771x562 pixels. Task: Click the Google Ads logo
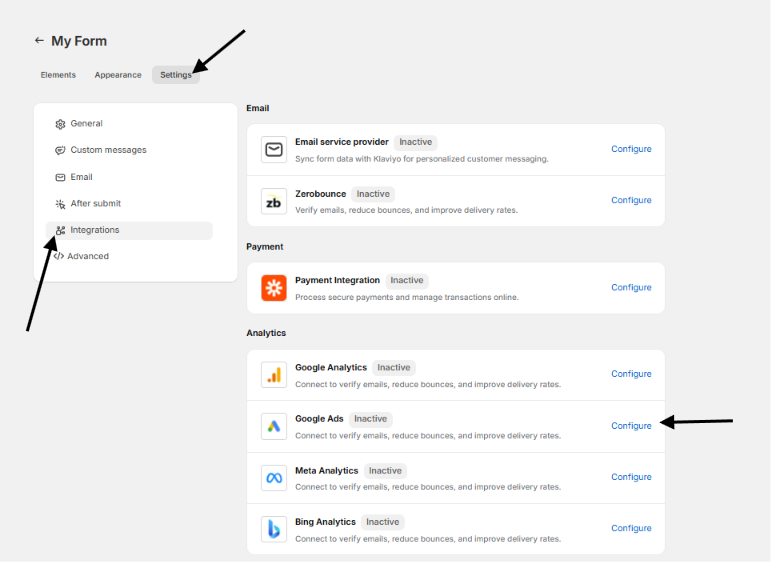click(x=274, y=426)
